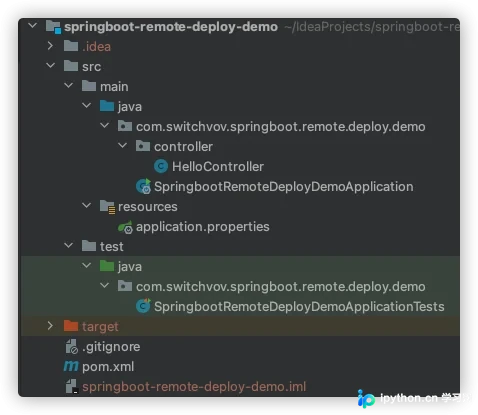Collapse the test folder
Screen dimensions: 478x415
pos(69,245)
